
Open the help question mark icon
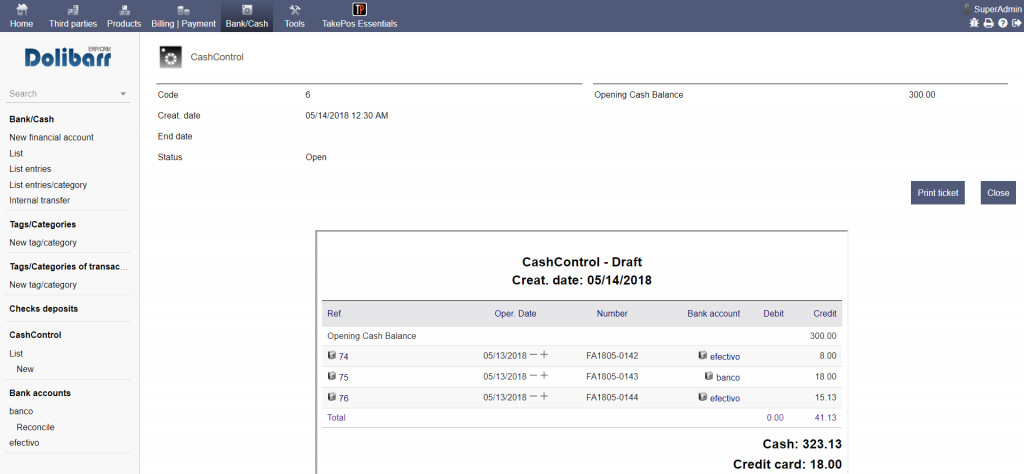coord(1002,23)
